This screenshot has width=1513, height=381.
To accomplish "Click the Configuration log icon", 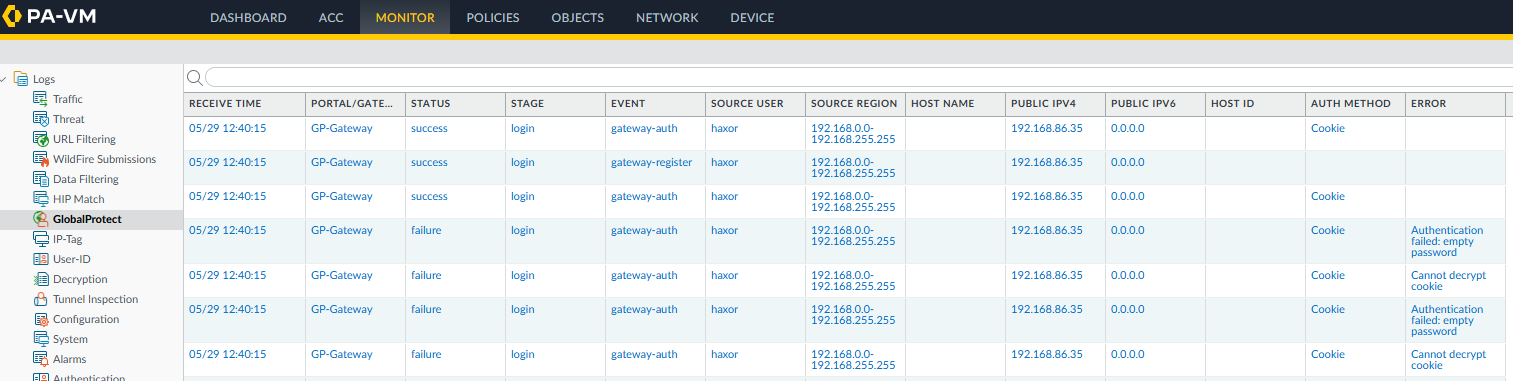I will [x=41, y=319].
